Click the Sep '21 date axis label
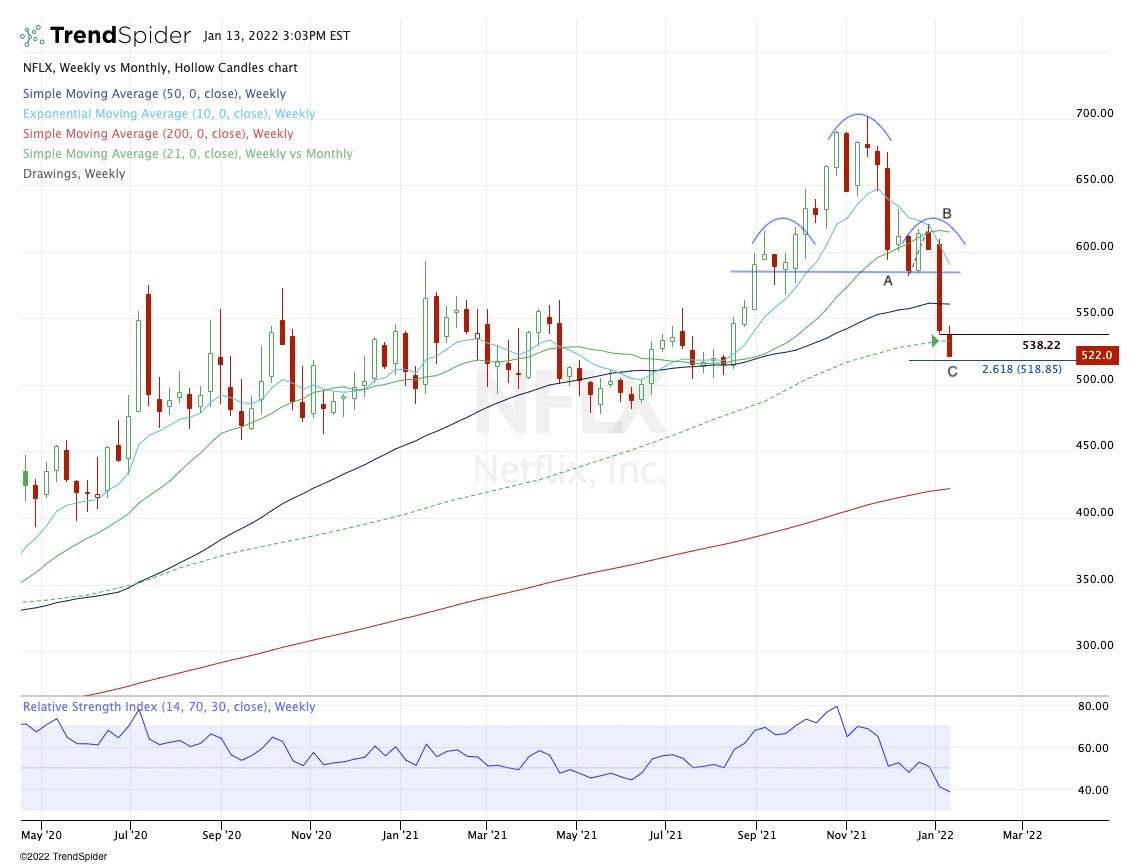 756,835
